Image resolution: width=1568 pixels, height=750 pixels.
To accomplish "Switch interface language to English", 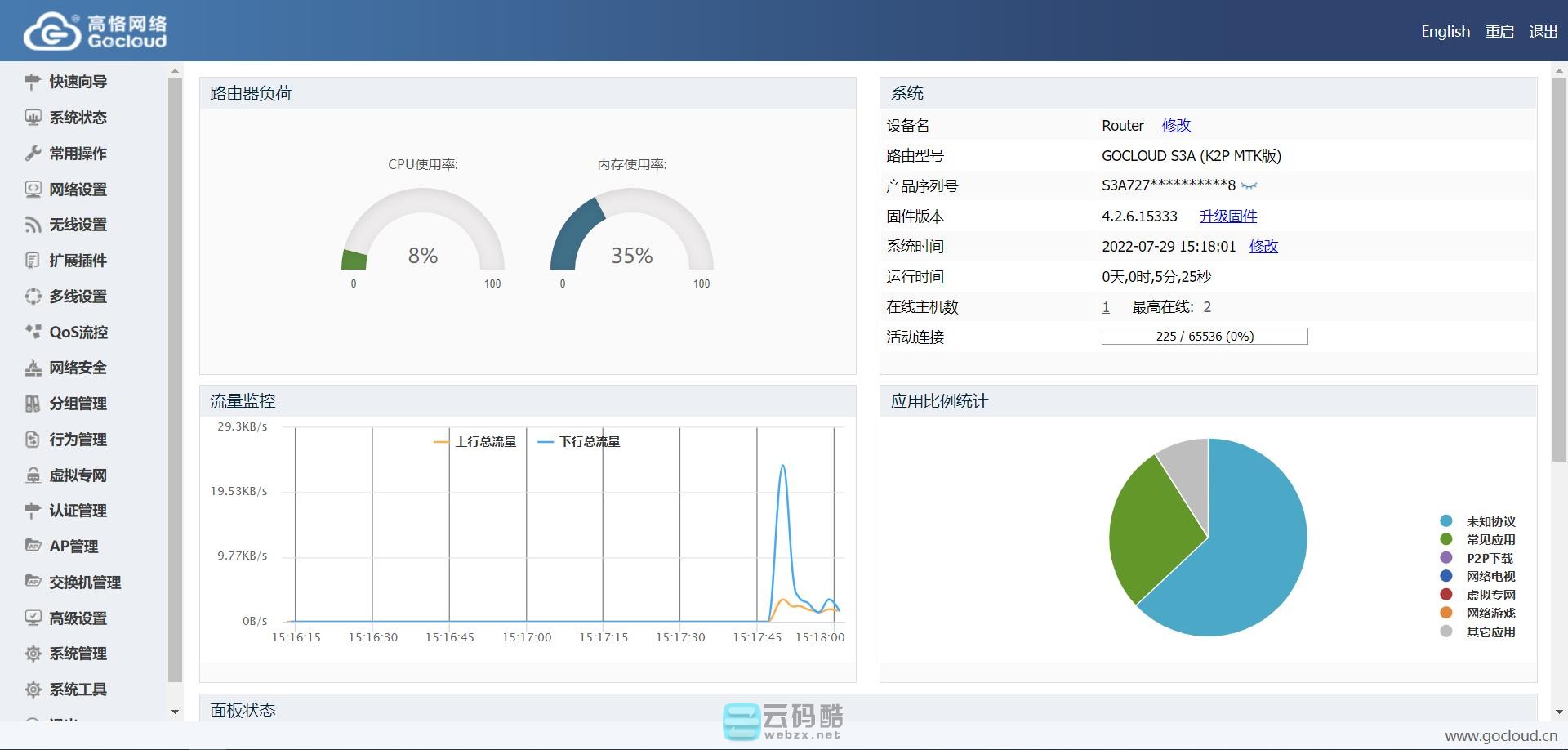I will pos(1445,31).
